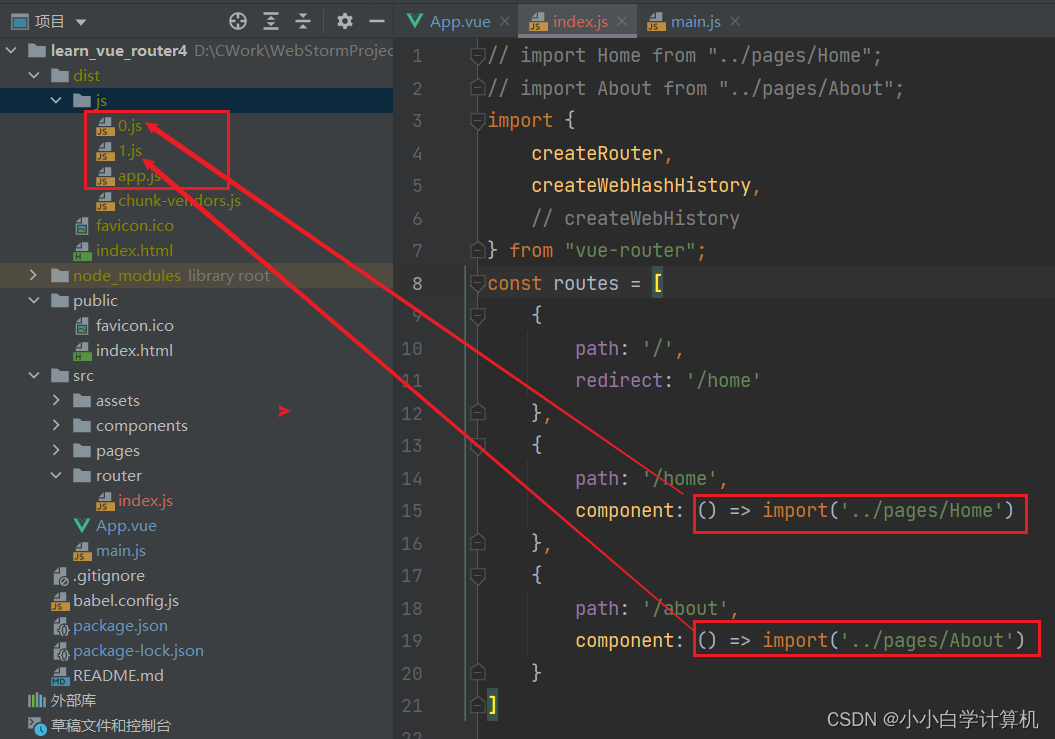This screenshot has width=1055, height=739.
Task: Click the '/home' redirect value
Action: [x=723, y=380]
